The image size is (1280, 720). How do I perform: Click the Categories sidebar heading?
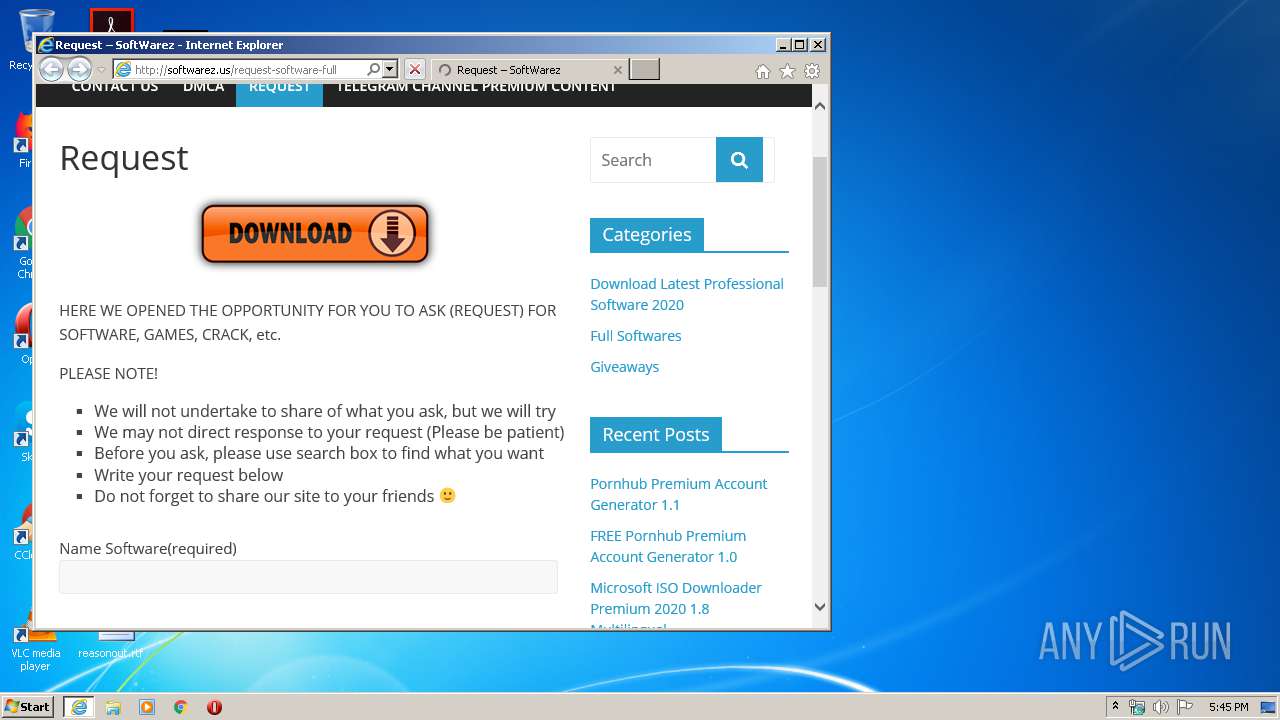pyautogui.click(x=646, y=235)
